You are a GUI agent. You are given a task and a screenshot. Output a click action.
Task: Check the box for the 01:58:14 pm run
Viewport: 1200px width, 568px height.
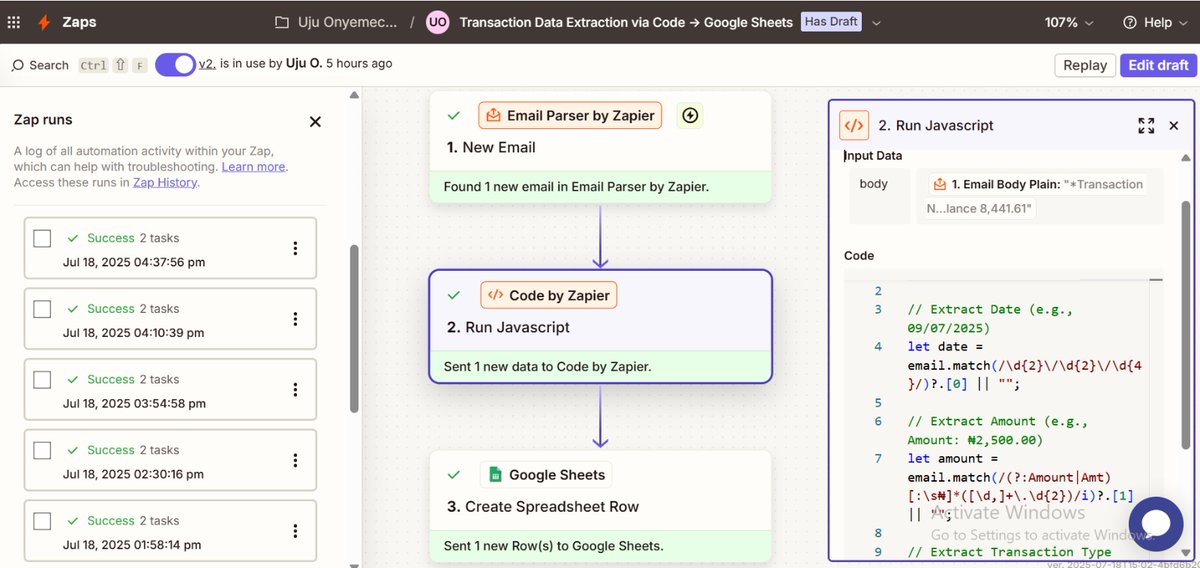tap(42, 521)
